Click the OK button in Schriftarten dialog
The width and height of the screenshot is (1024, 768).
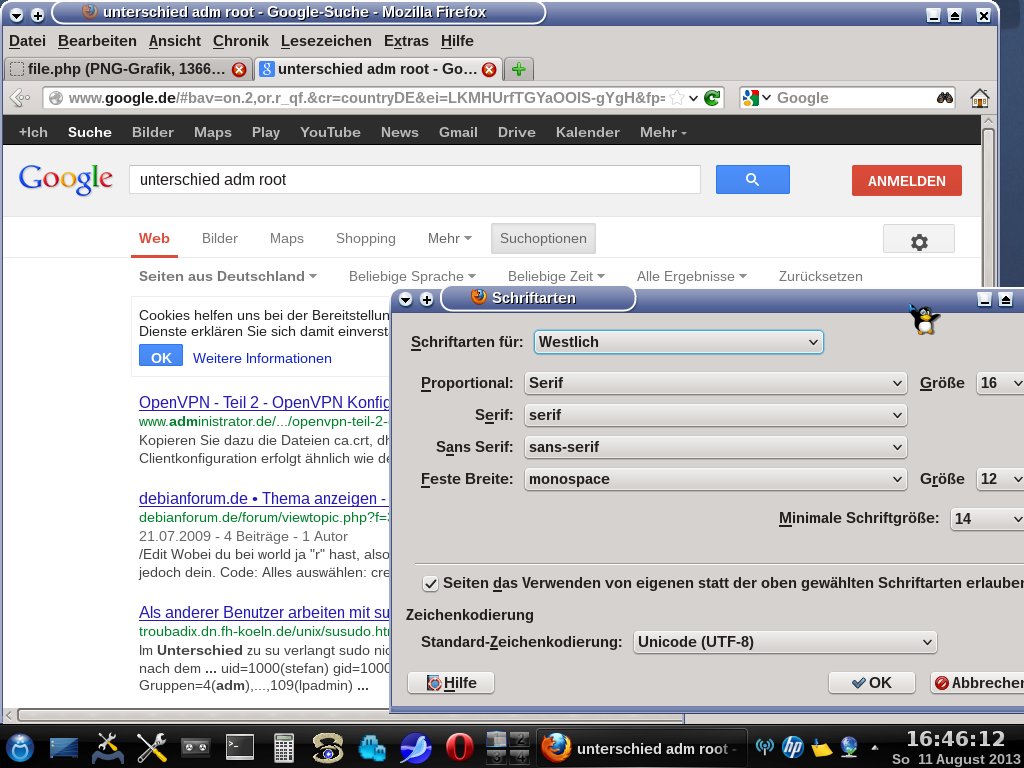click(872, 683)
